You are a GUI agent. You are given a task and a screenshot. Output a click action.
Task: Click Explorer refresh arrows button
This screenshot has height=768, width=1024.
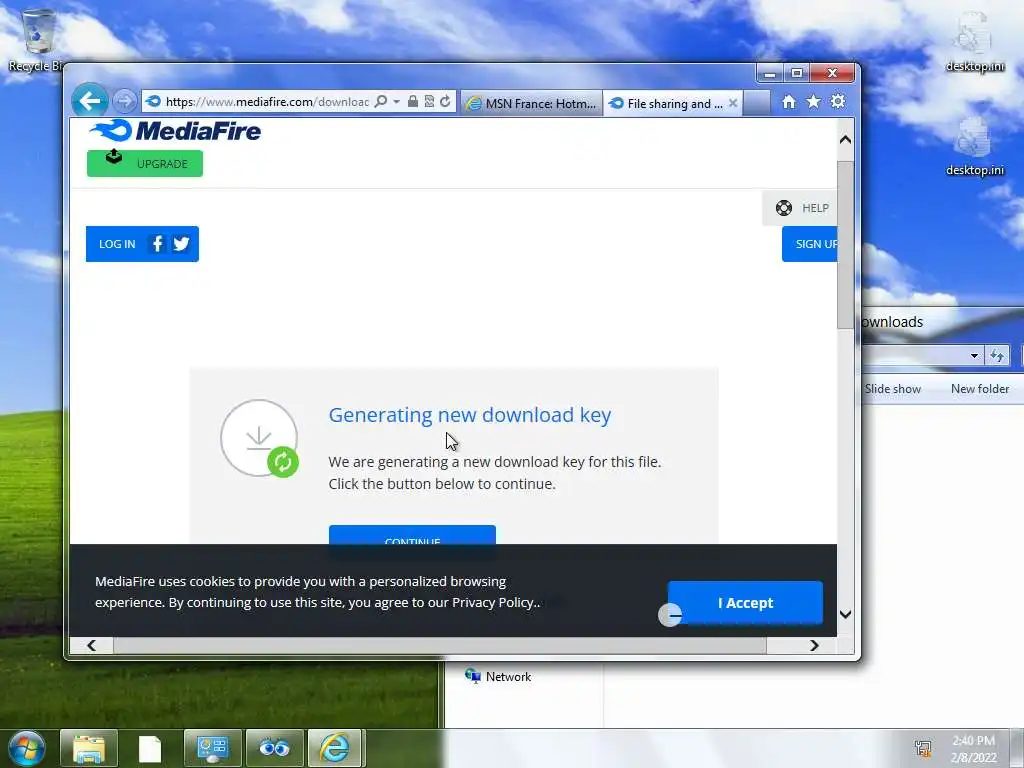(997, 356)
